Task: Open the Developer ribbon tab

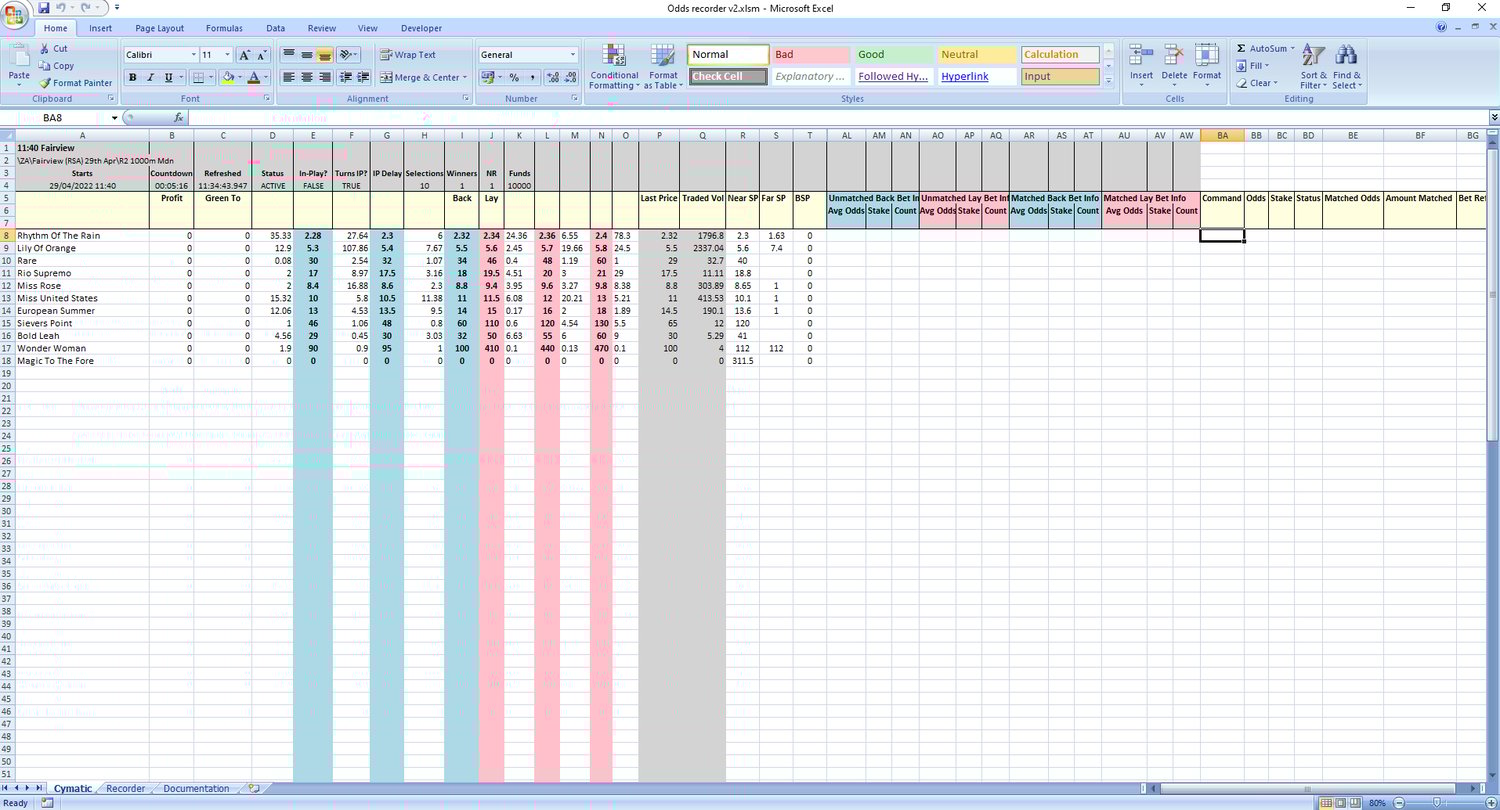Action: (421, 28)
